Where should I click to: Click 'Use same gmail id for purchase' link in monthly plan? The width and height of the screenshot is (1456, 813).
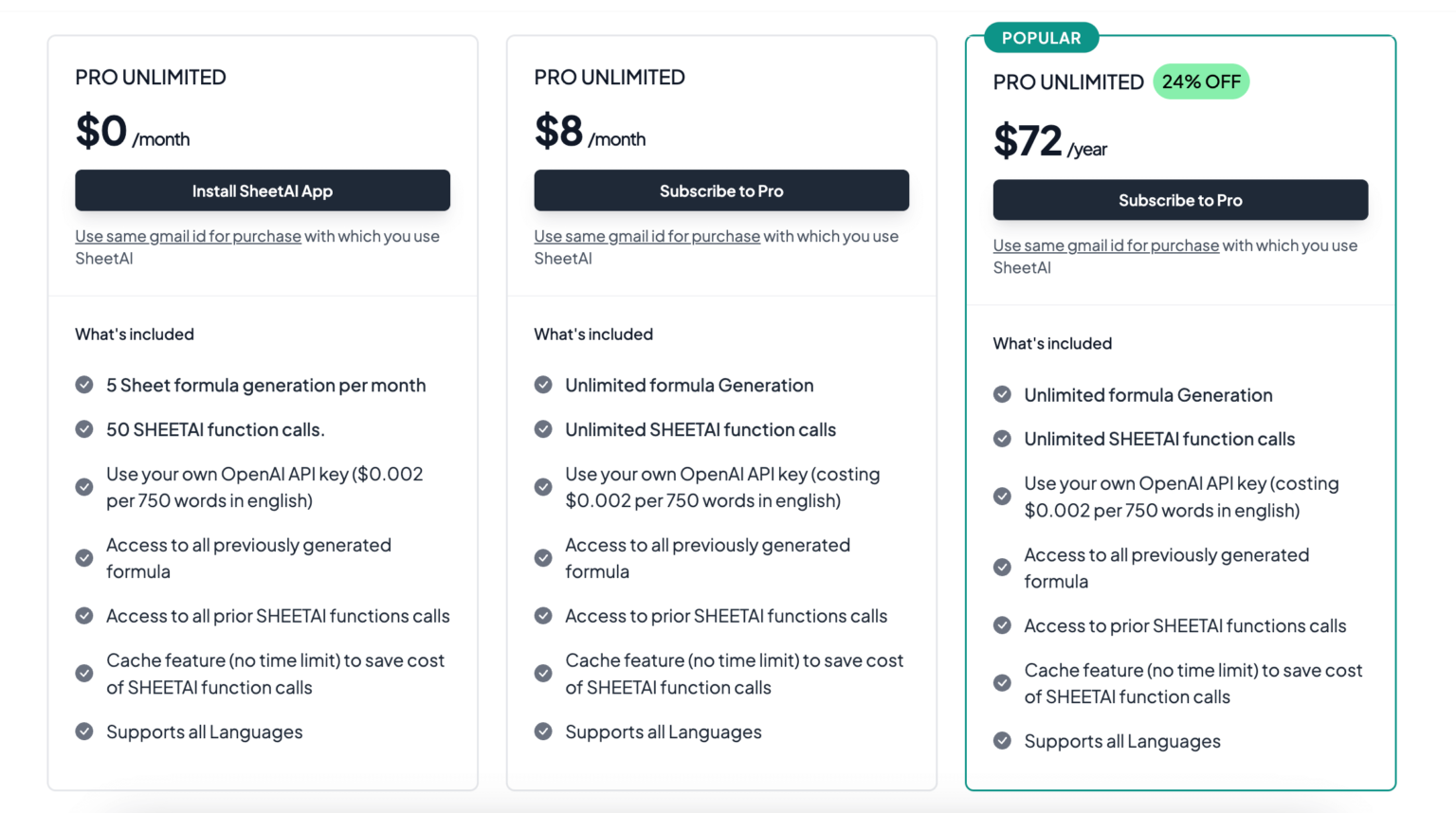[x=646, y=236]
